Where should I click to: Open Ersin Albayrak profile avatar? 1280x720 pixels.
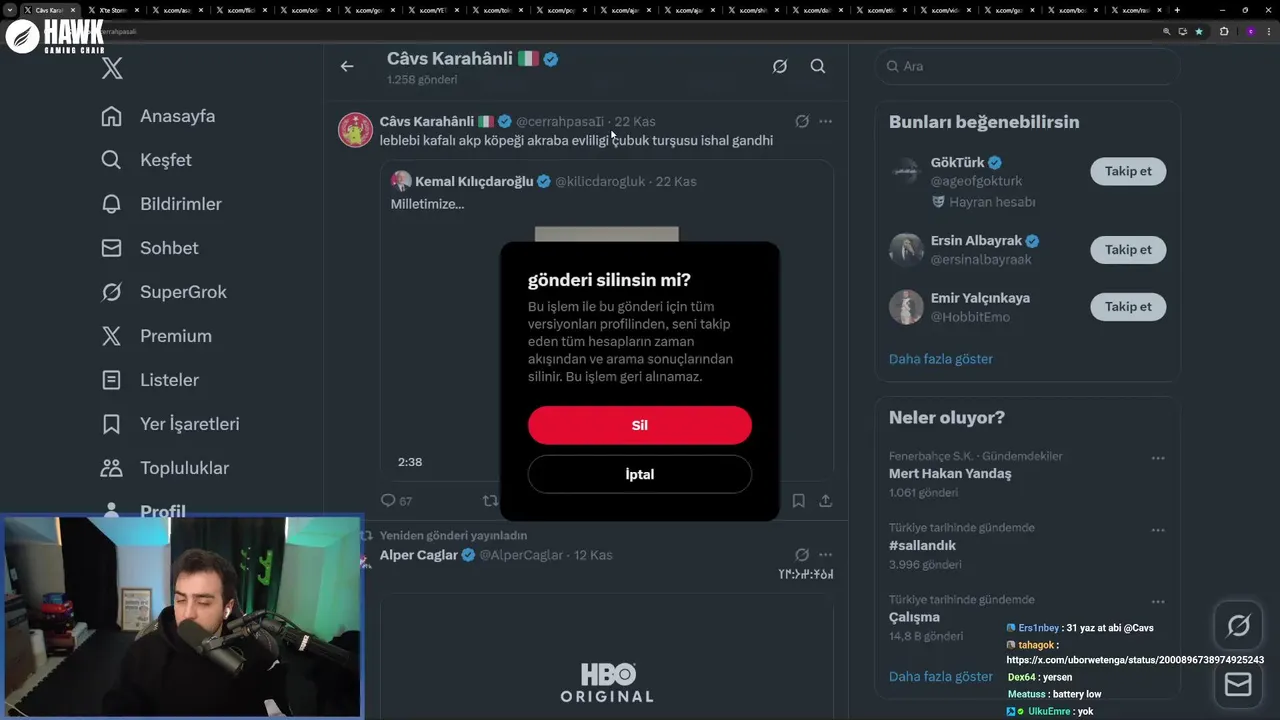[906, 250]
